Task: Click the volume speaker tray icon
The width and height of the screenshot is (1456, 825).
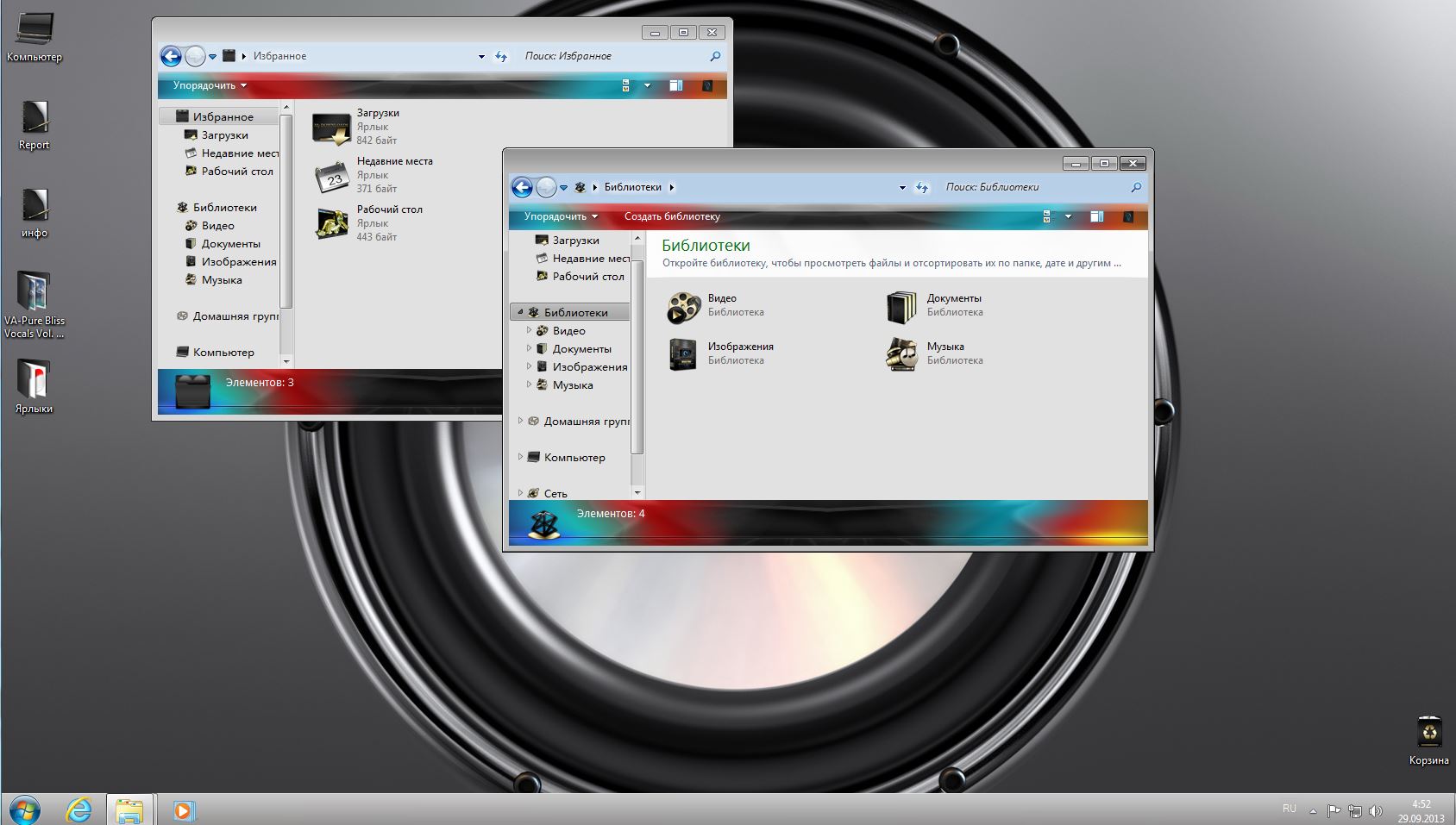Action: pyautogui.click(x=1376, y=811)
